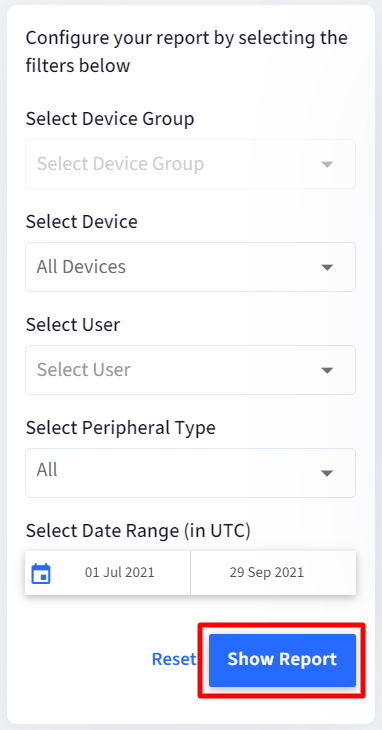Click the Select Device label
Image resolution: width=382 pixels, height=730 pixels.
point(81,222)
